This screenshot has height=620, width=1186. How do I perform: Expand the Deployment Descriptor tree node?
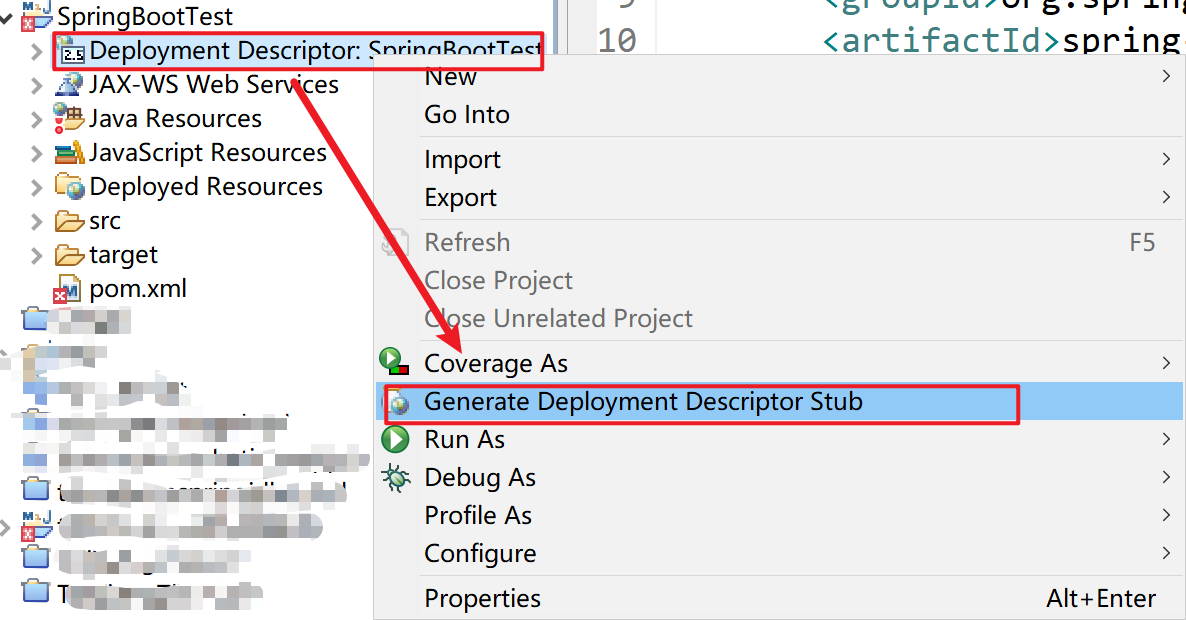click(x=37, y=51)
